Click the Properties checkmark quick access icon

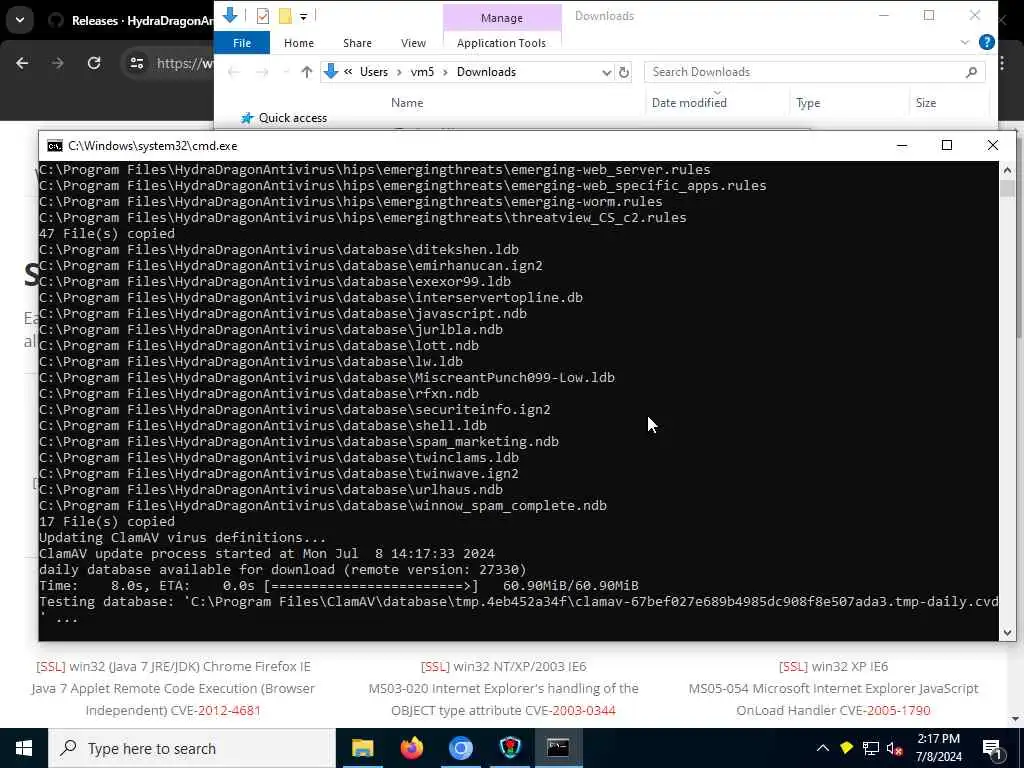pyautogui.click(x=263, y=16)
